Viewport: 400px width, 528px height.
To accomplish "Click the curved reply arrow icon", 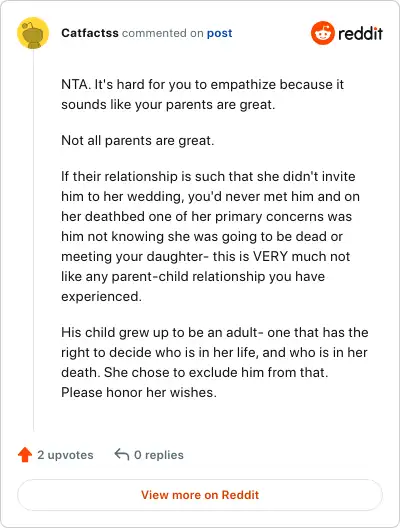I will (x=122, y=455).
